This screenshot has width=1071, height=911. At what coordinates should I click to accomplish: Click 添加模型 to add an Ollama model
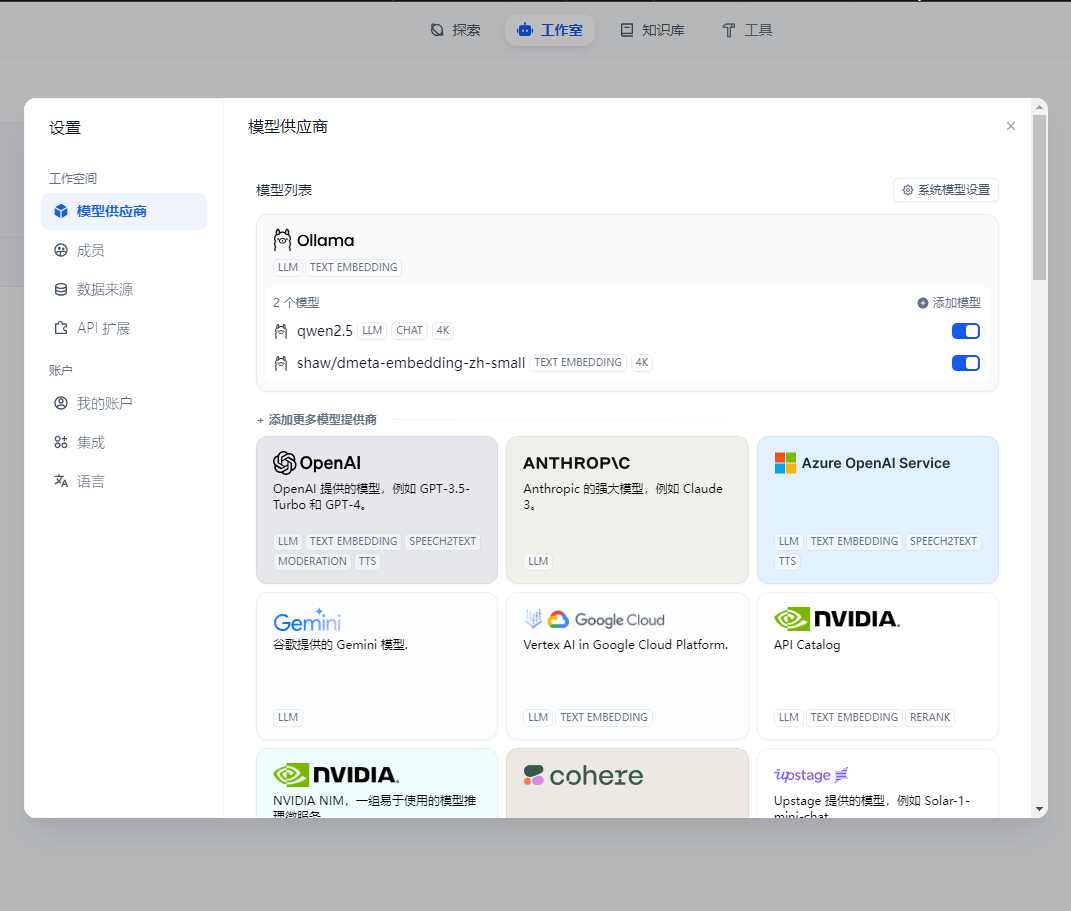pos(949,303)
